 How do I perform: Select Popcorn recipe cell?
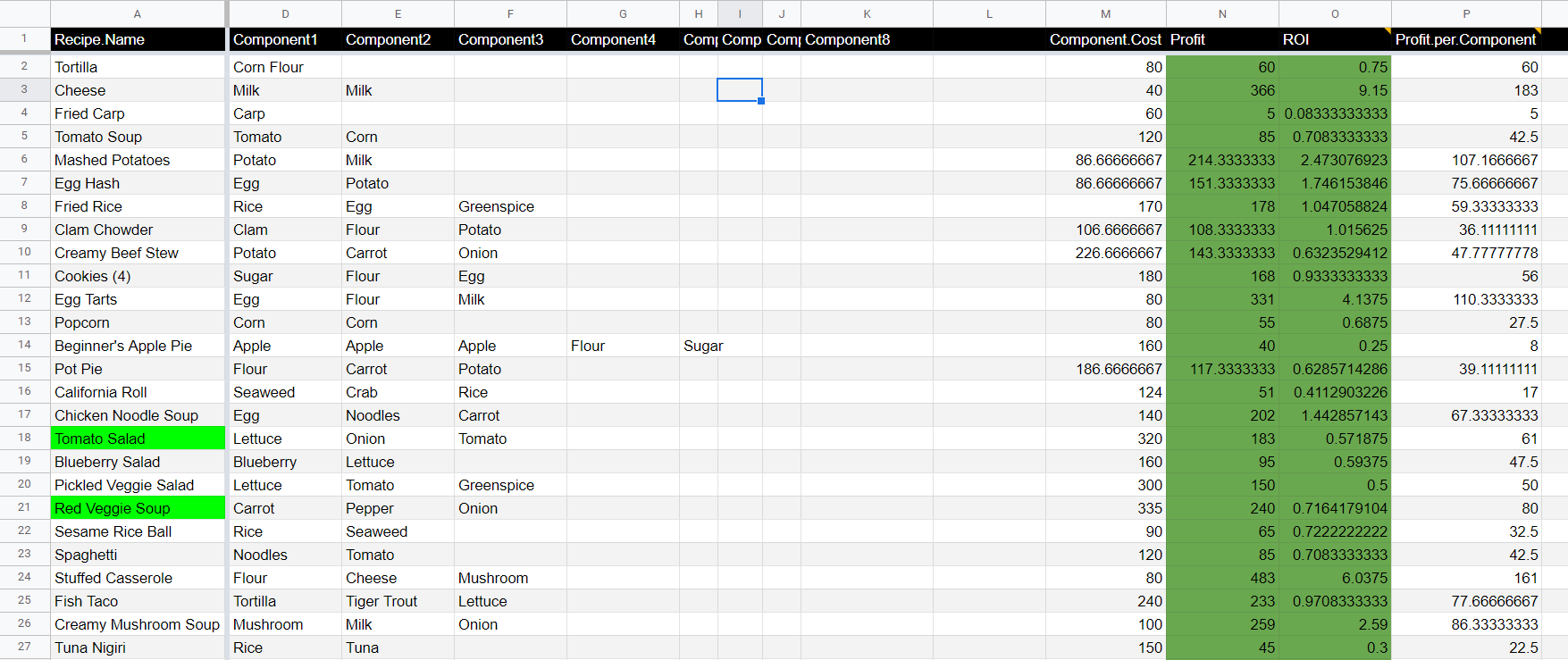138,322
